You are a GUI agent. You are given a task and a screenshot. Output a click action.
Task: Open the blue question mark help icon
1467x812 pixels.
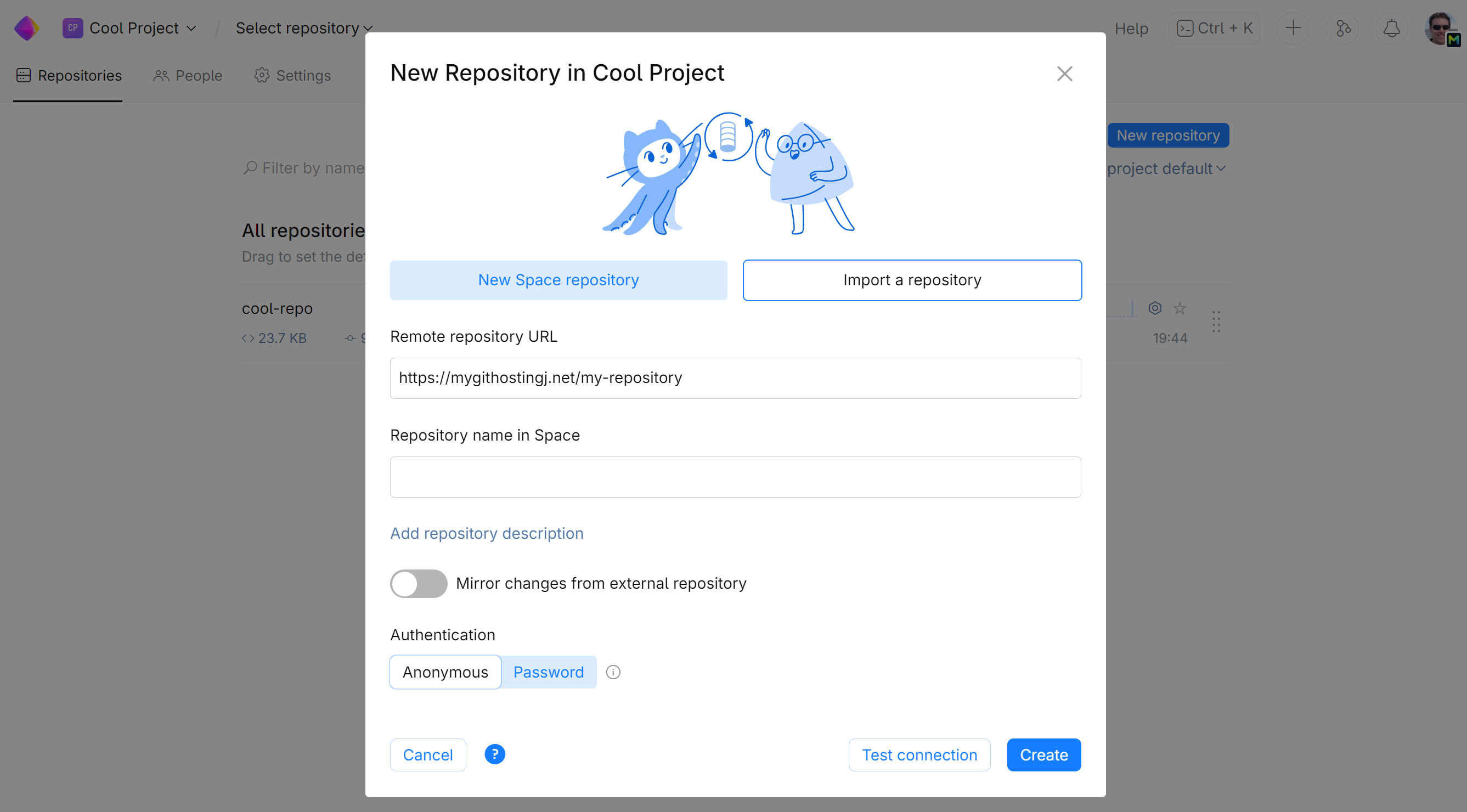pos(494,754)
